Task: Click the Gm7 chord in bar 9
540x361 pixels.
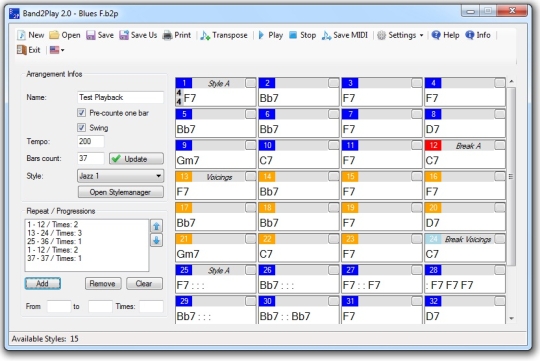Action: pos(188,160)
